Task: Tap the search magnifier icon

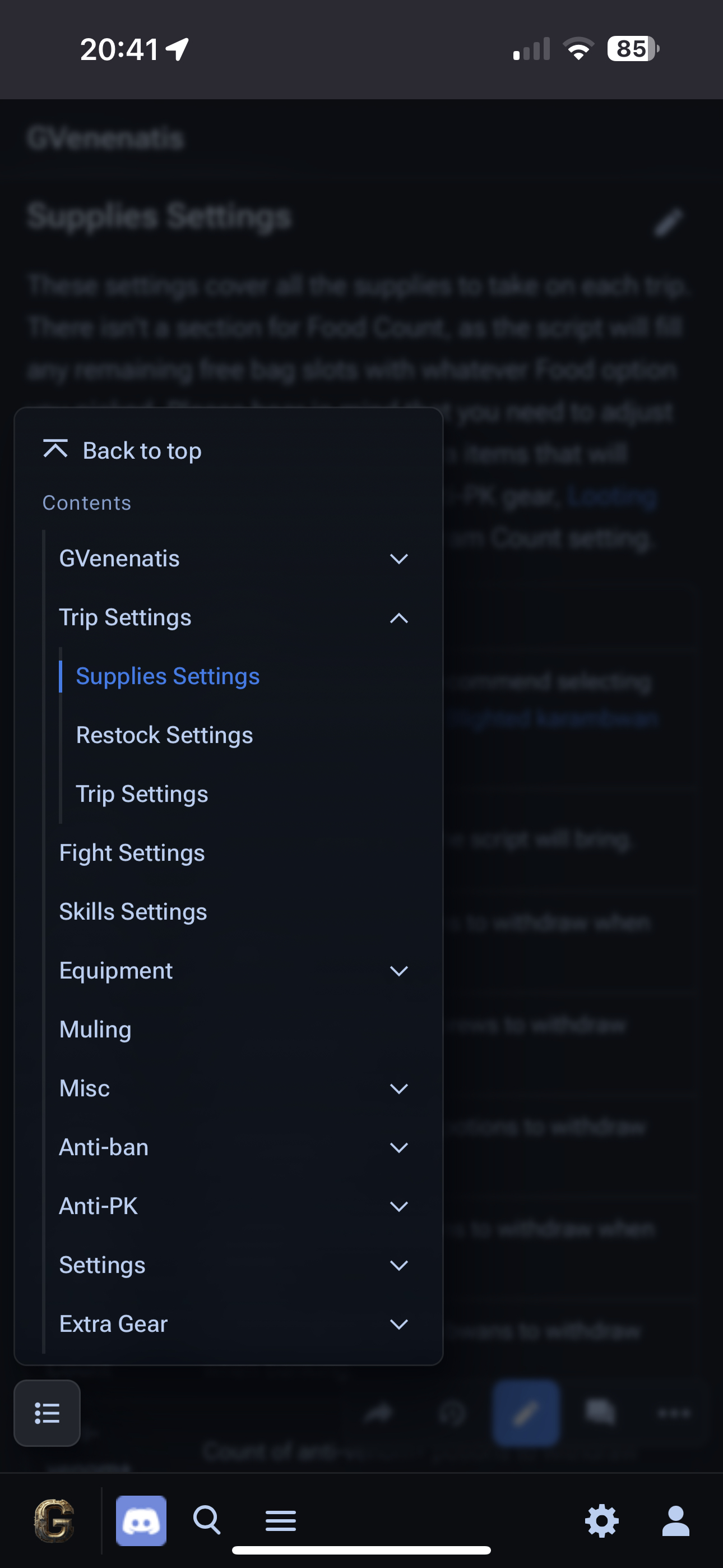Action: point(207,1520)
